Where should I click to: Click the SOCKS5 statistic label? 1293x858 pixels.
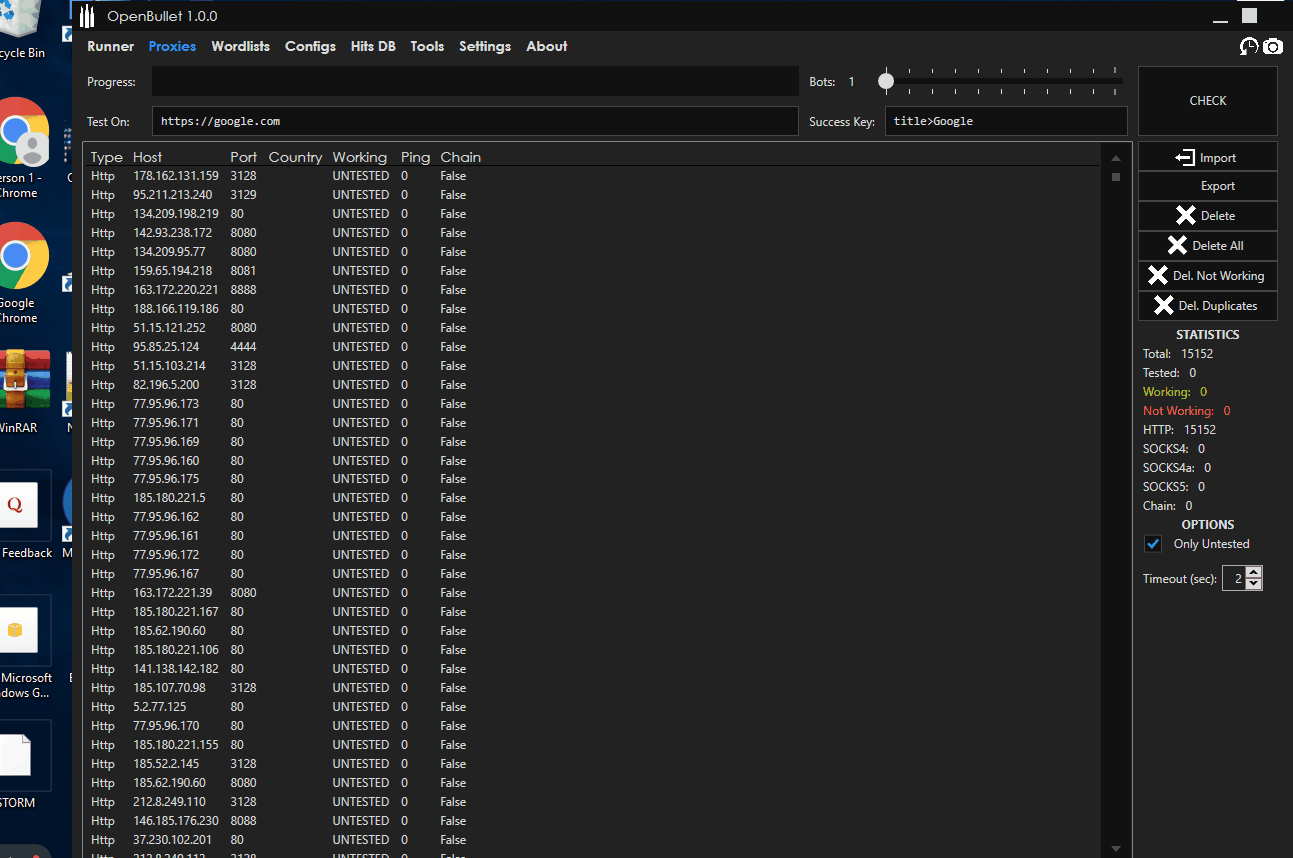click(x=1166, y=487)
